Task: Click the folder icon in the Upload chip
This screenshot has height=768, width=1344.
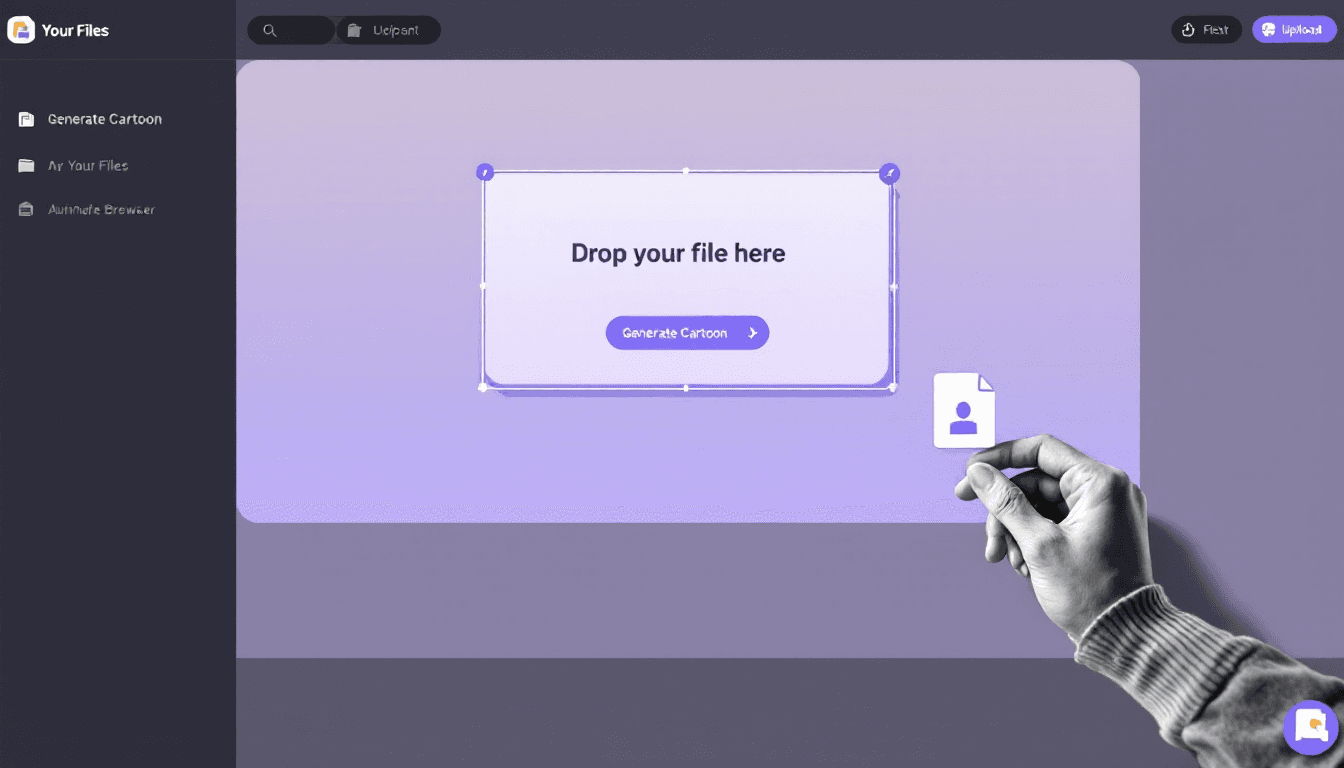Action: click(x=351, y=30)
